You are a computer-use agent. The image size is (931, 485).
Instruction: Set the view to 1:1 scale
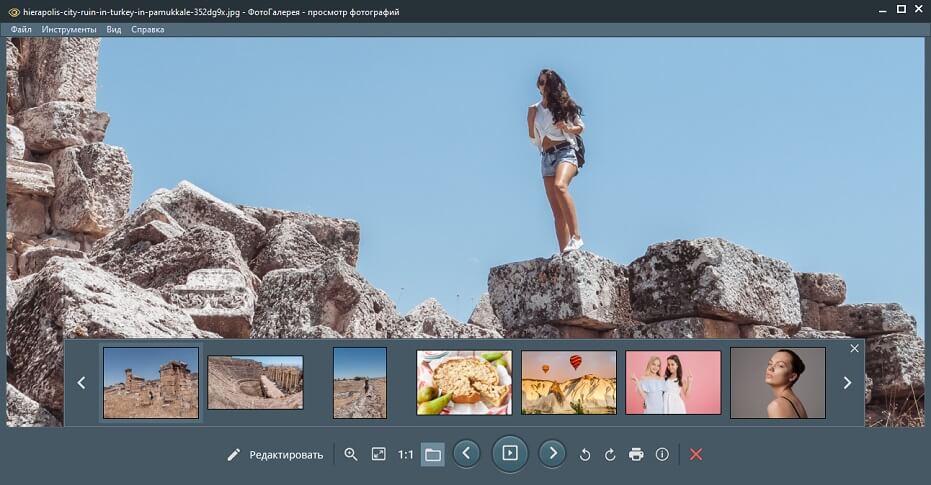(405, 454)
